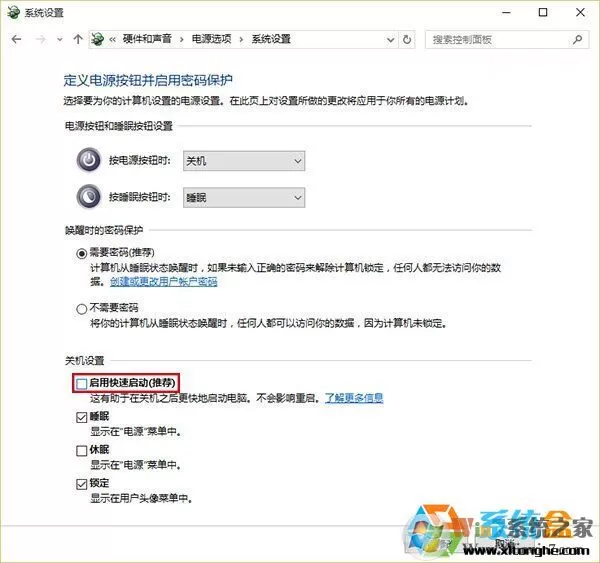Click the control panel icon in address bar
Screen dimensions: 600x563
(x=98, y=39)
